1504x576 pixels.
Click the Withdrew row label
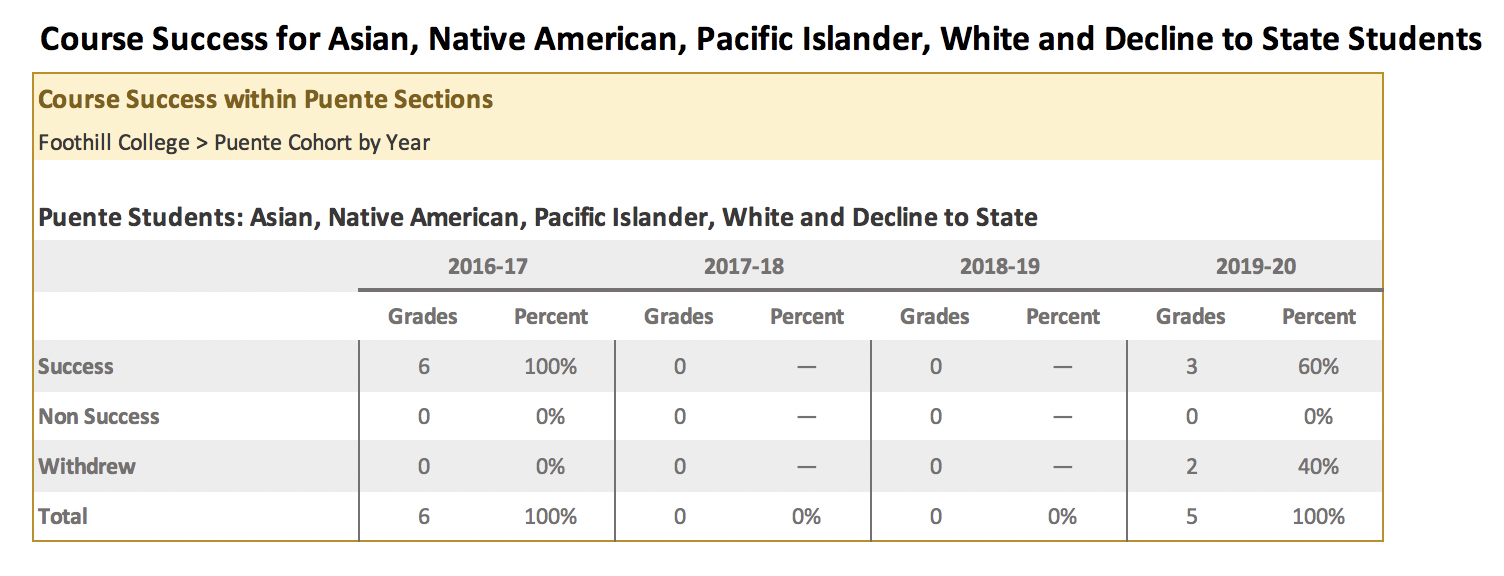pos(87,466)
